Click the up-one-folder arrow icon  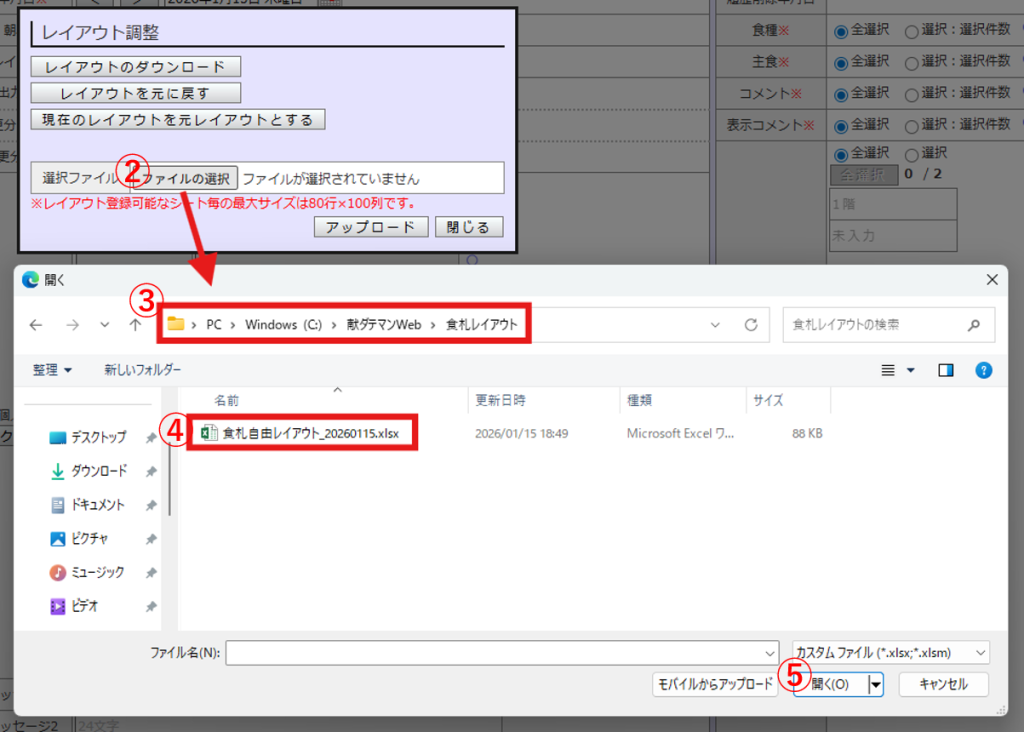tap(135, 325)
